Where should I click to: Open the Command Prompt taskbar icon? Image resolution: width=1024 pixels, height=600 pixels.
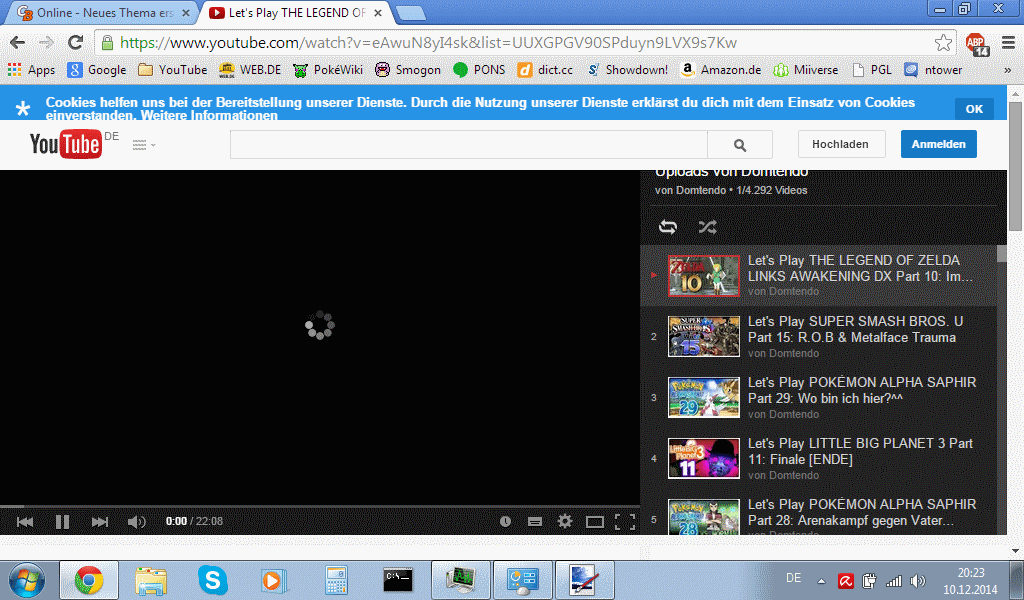coord(398,579)
